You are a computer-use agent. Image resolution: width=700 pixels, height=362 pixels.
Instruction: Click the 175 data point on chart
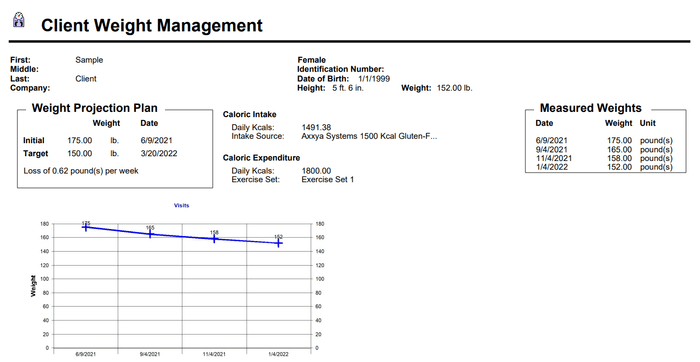86,227
